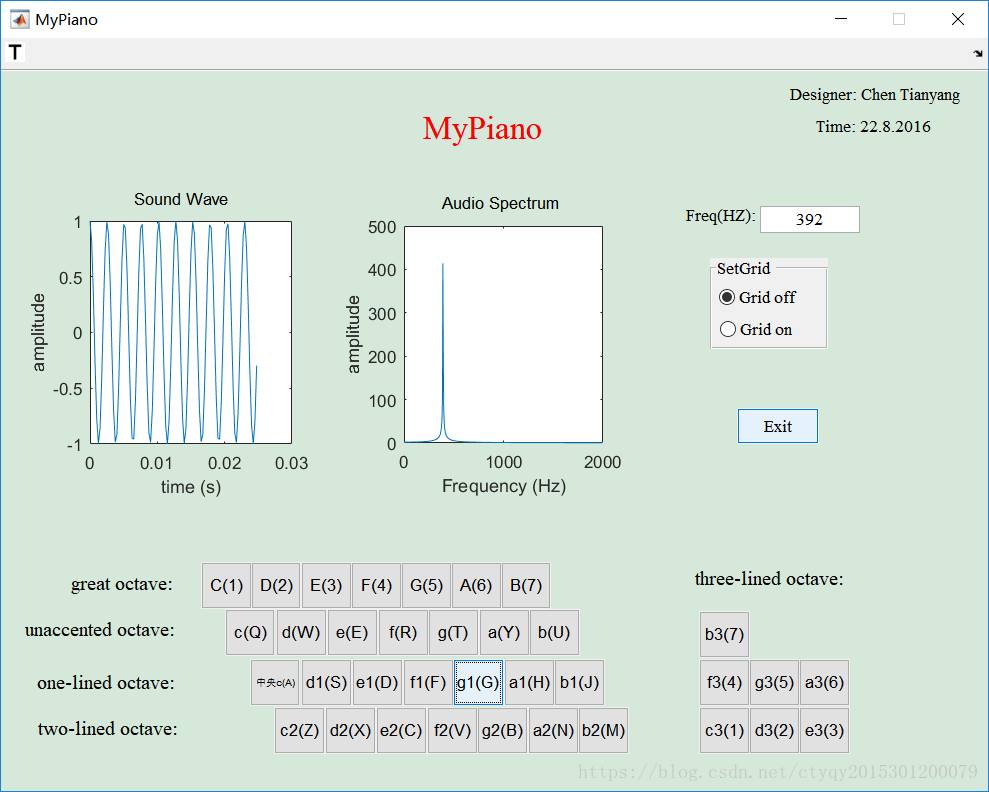Play three-lined note a3(6)

pyautogui.click(x=824, y=682)
